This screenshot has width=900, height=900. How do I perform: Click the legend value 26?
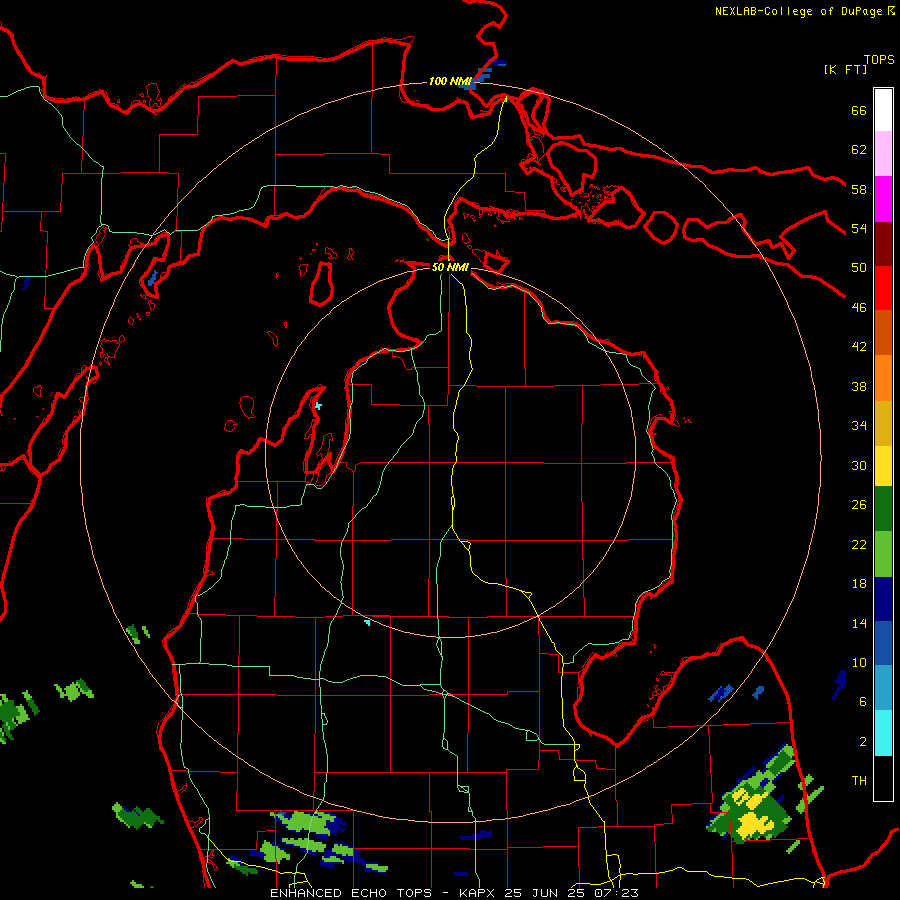click(859, 505)
